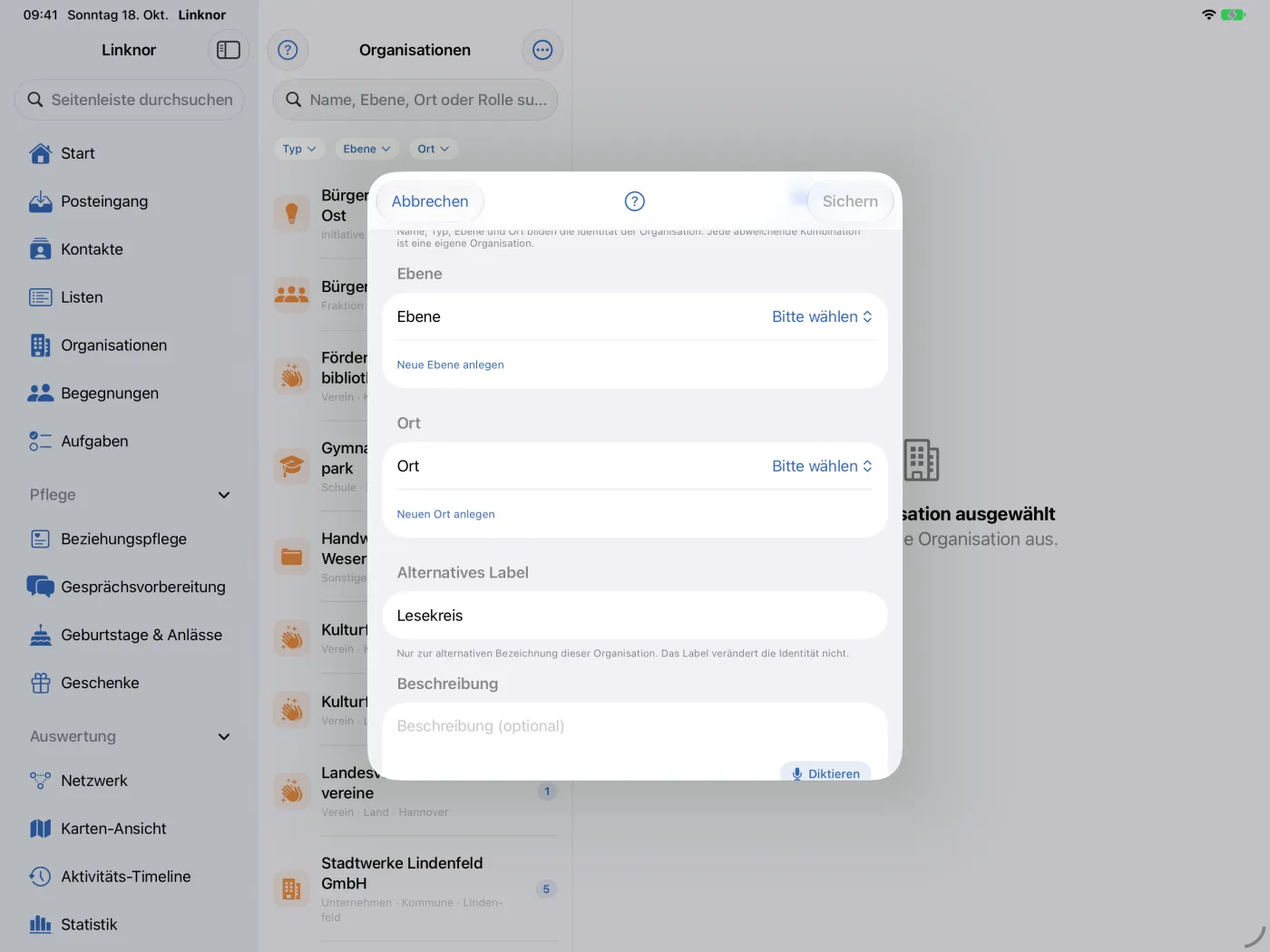Open the Ort filter chip
This screenshot has width=1270, height=952.
(x=433, y=149)
